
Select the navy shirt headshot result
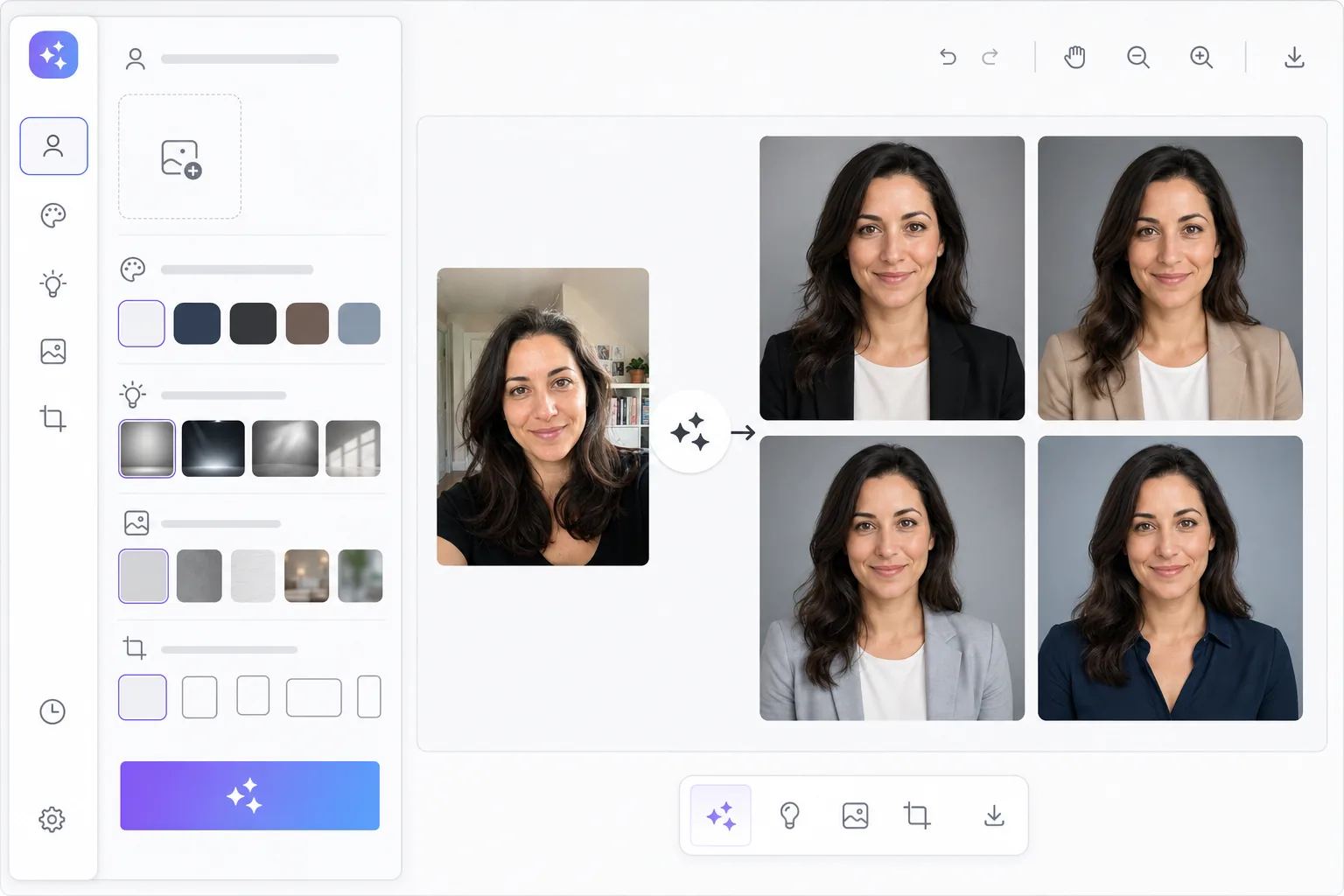tap(1170, 578)
